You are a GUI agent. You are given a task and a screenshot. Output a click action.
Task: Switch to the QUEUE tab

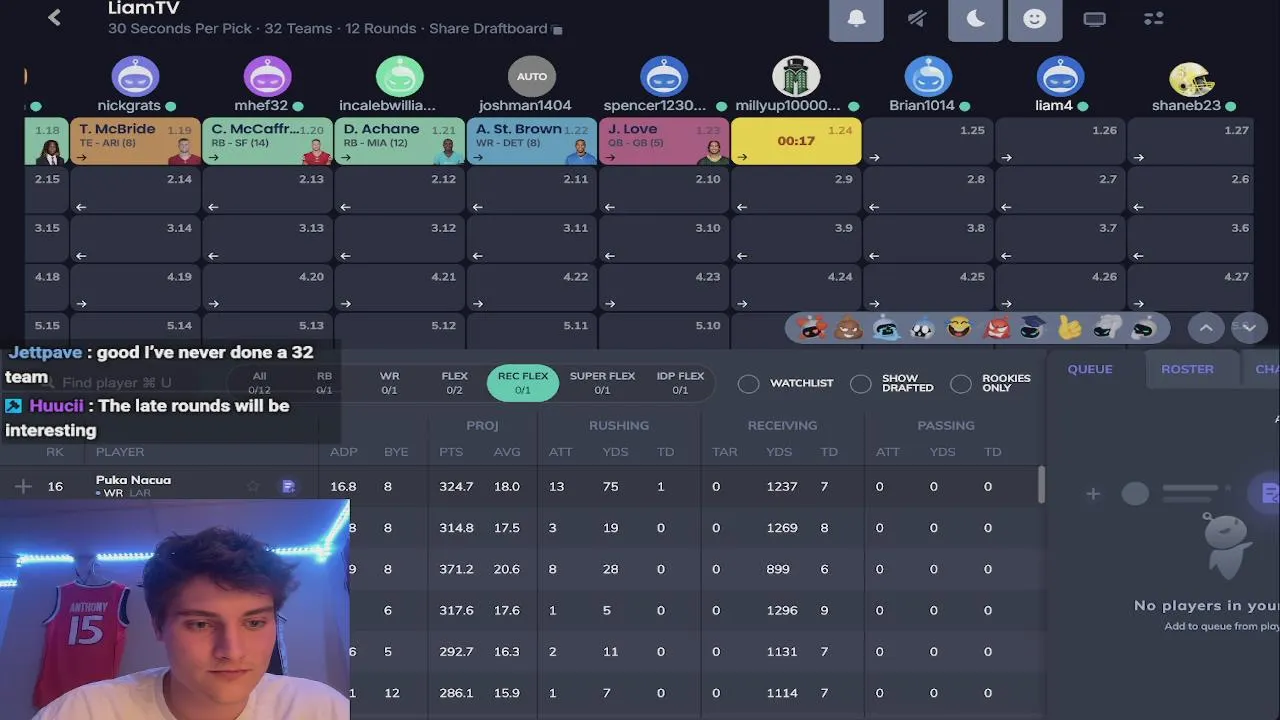(1090, 369)
